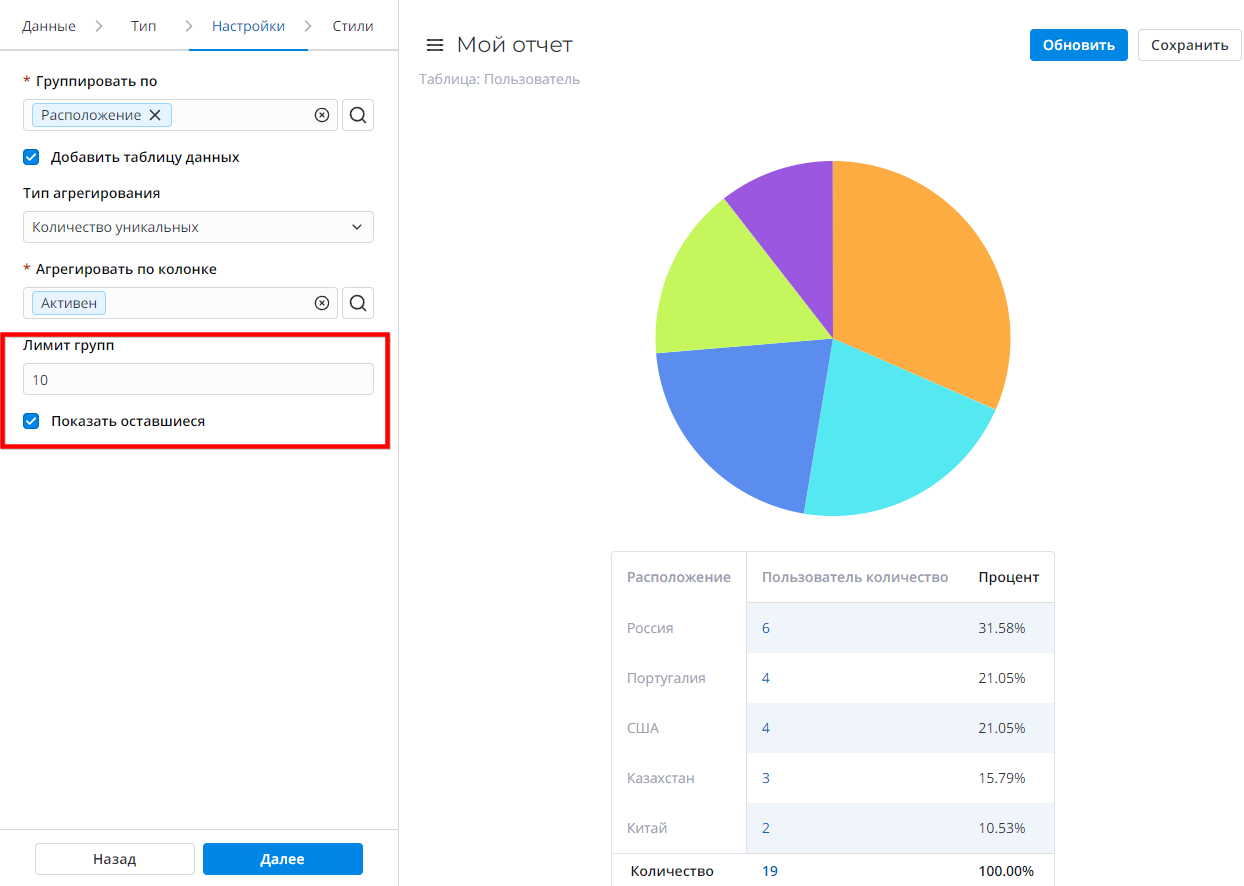Screen dimensions: 1244x886
Task: Click the Сохранить button
Action: click(x=1189, y=45)
